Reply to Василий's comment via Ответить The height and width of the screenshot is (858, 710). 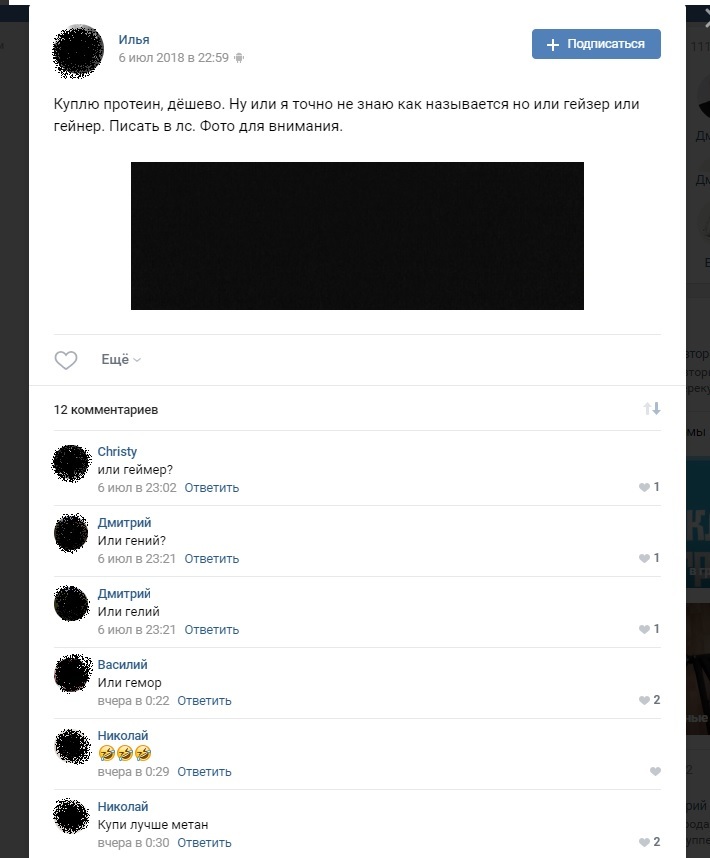click(204, 701)
